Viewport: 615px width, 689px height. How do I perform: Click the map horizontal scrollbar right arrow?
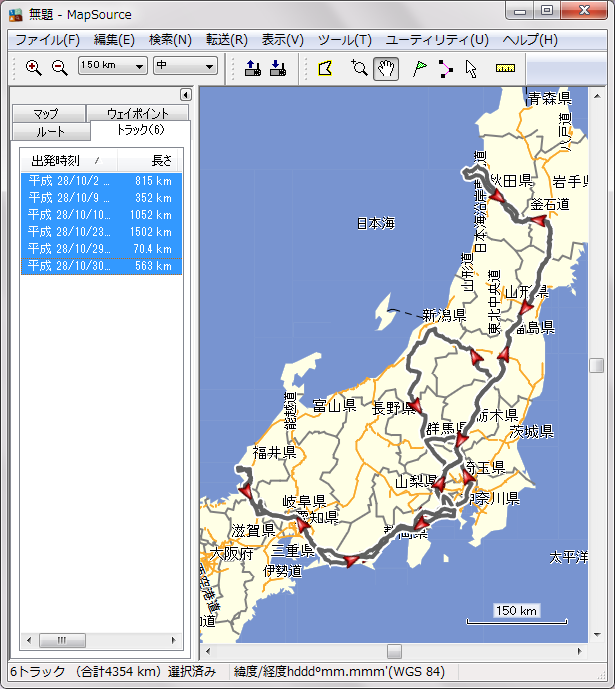(580, 651)
